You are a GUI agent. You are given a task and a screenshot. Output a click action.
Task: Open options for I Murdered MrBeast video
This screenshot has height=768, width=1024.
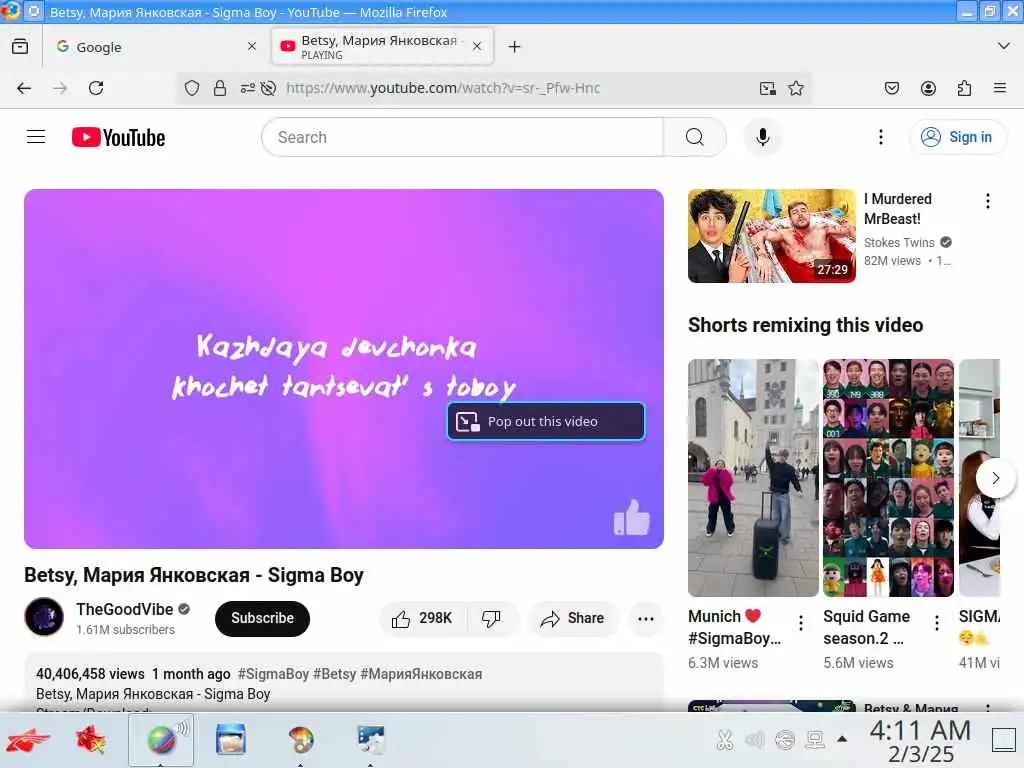point(987,201)
